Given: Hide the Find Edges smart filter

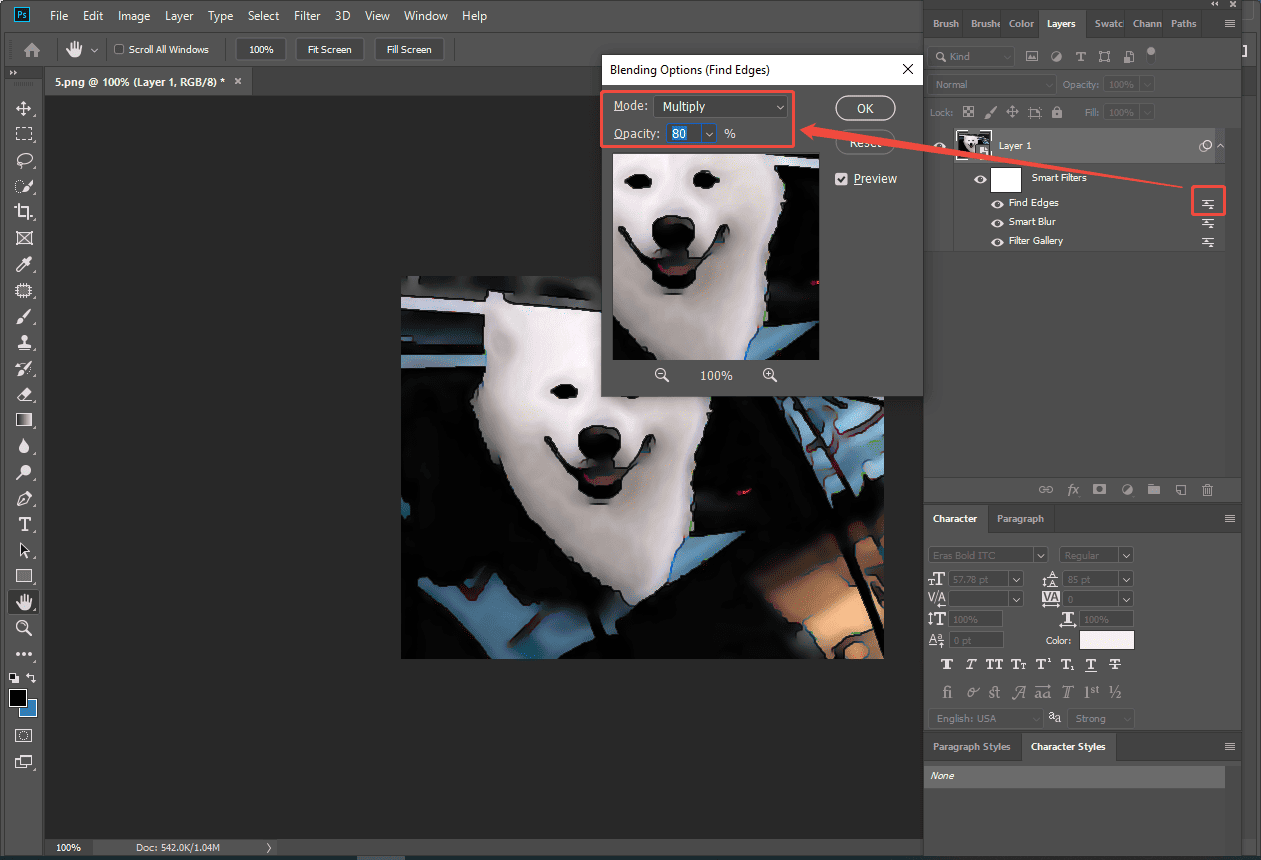Looking at the screenshot, I should (x=997, y=202).
